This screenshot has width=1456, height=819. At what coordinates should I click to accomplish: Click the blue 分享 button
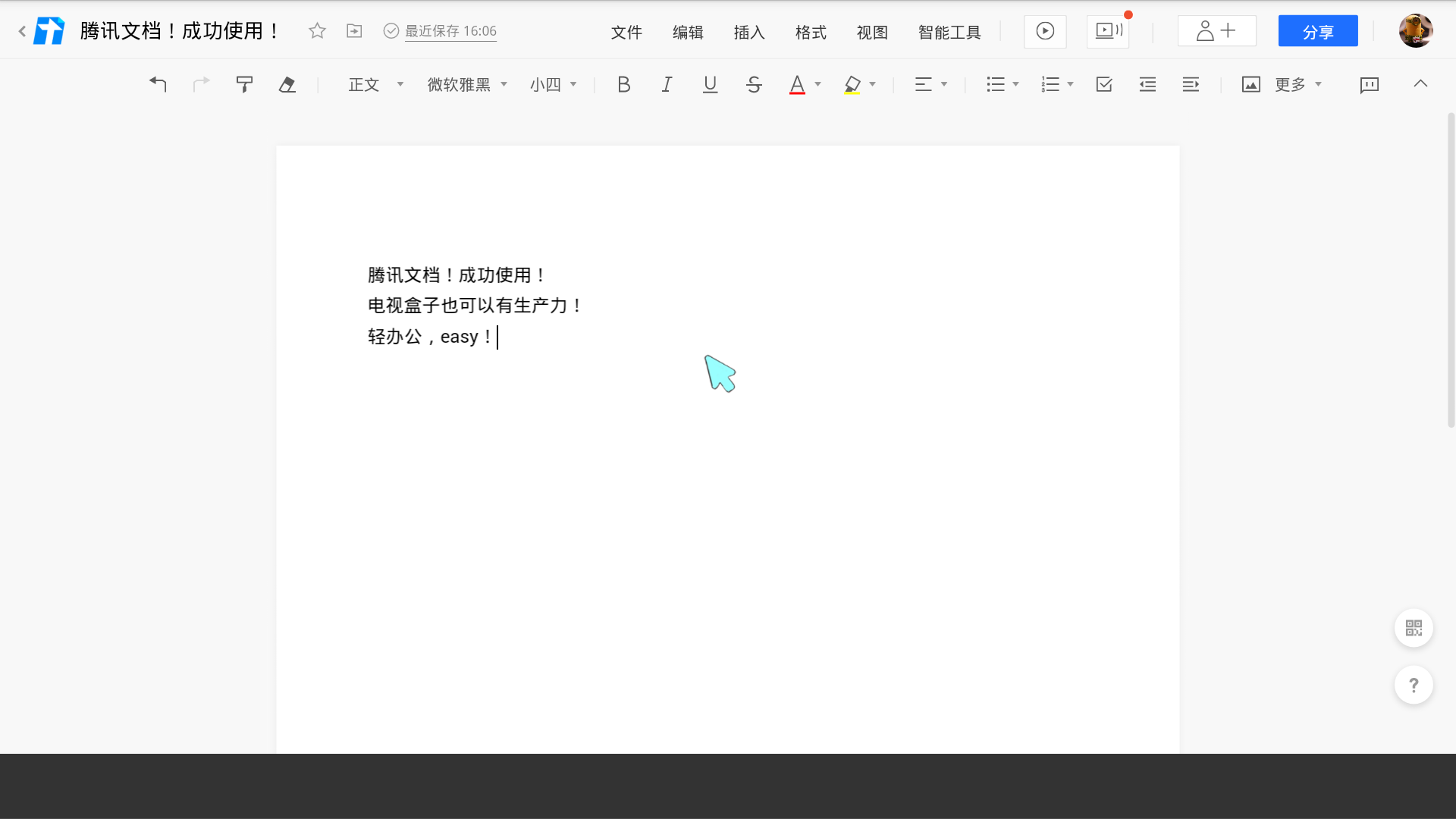coord(1318,31)
